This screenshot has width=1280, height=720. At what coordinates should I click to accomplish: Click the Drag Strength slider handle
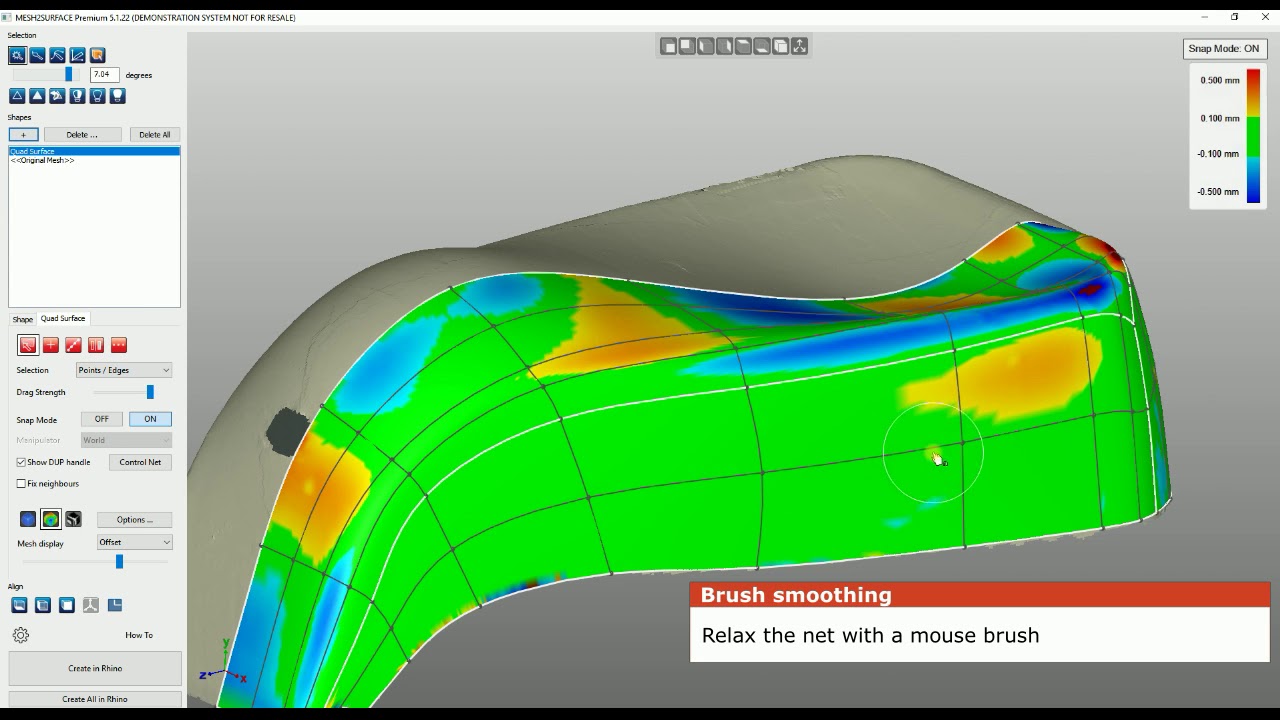(x=150, y=392)
